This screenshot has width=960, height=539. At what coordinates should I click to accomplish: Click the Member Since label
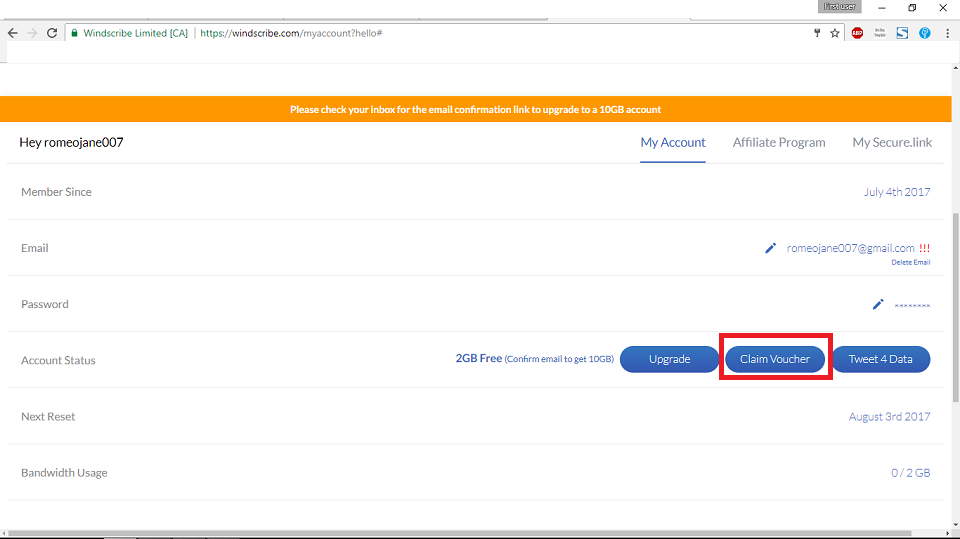tap(56, 192)
